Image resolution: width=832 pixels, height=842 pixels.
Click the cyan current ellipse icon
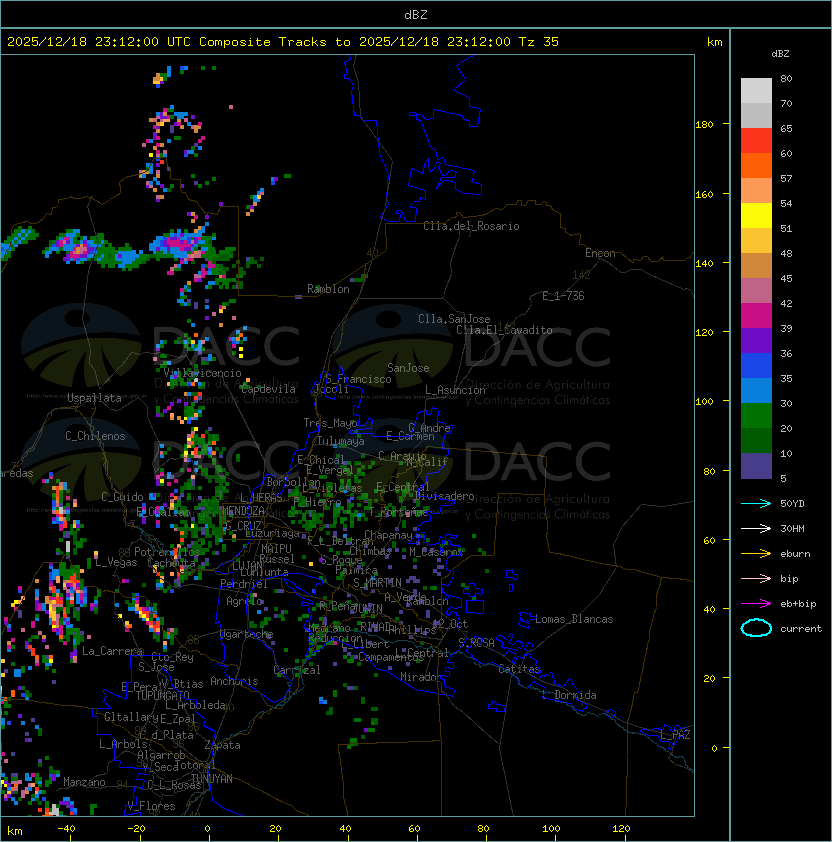click(x=756, y=628)
